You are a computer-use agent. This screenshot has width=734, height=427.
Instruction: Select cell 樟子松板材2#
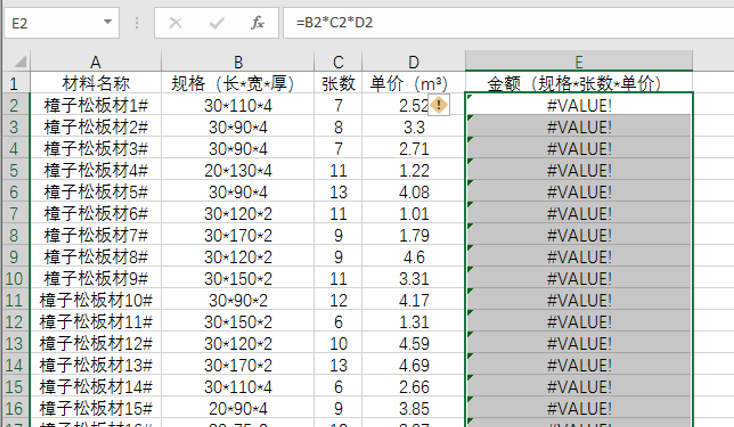[x=96, y=126]
